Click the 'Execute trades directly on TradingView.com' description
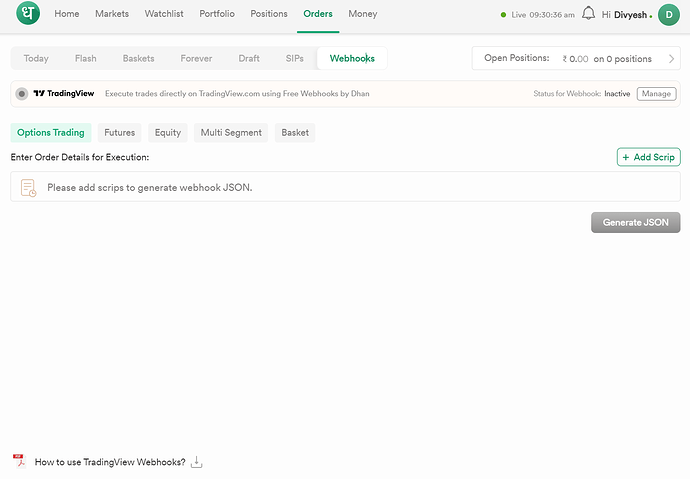This screenshot has width=690, height=479. (237, 93)
